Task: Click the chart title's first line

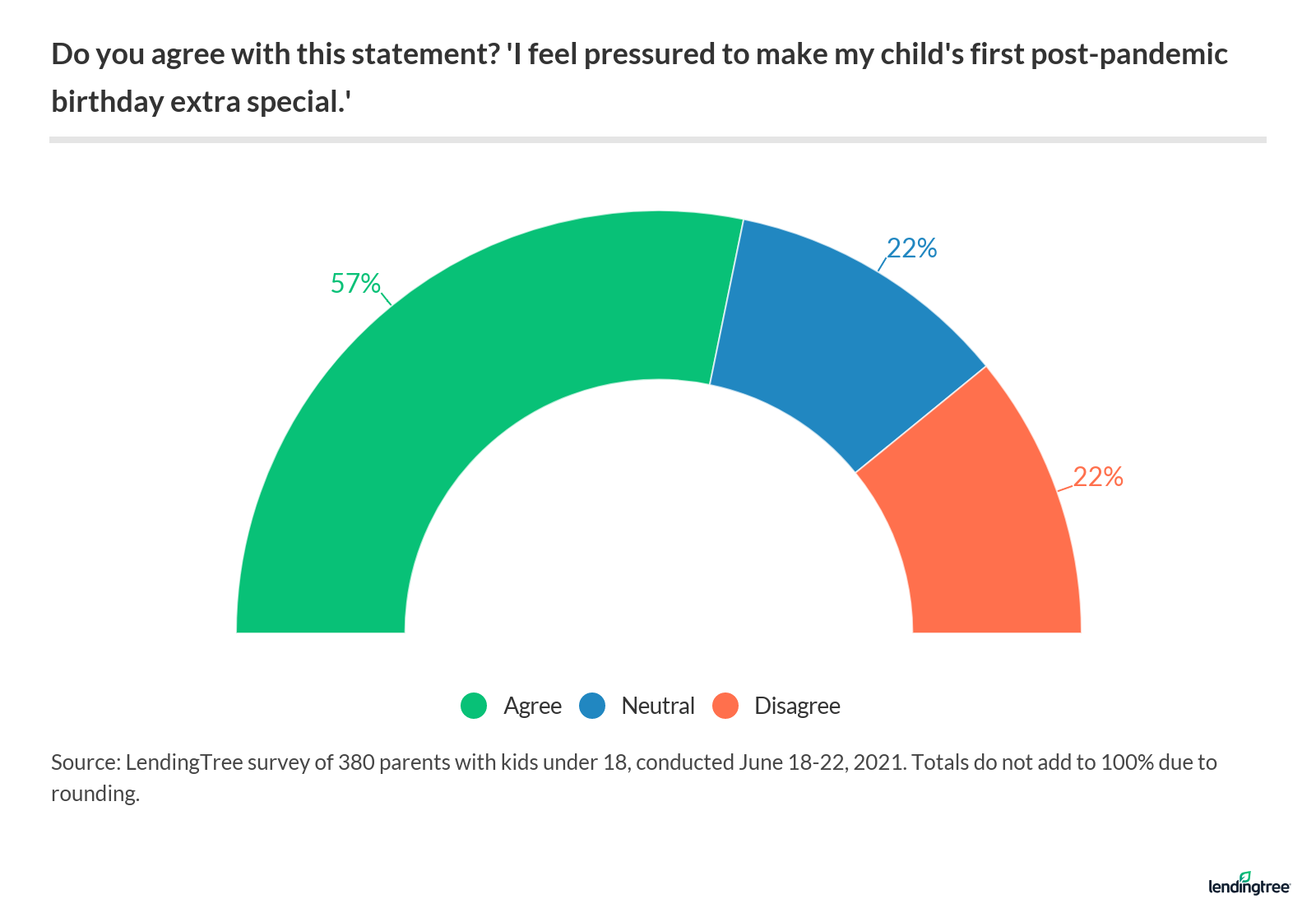Action: pyautogui.click(x=639, y=54)
